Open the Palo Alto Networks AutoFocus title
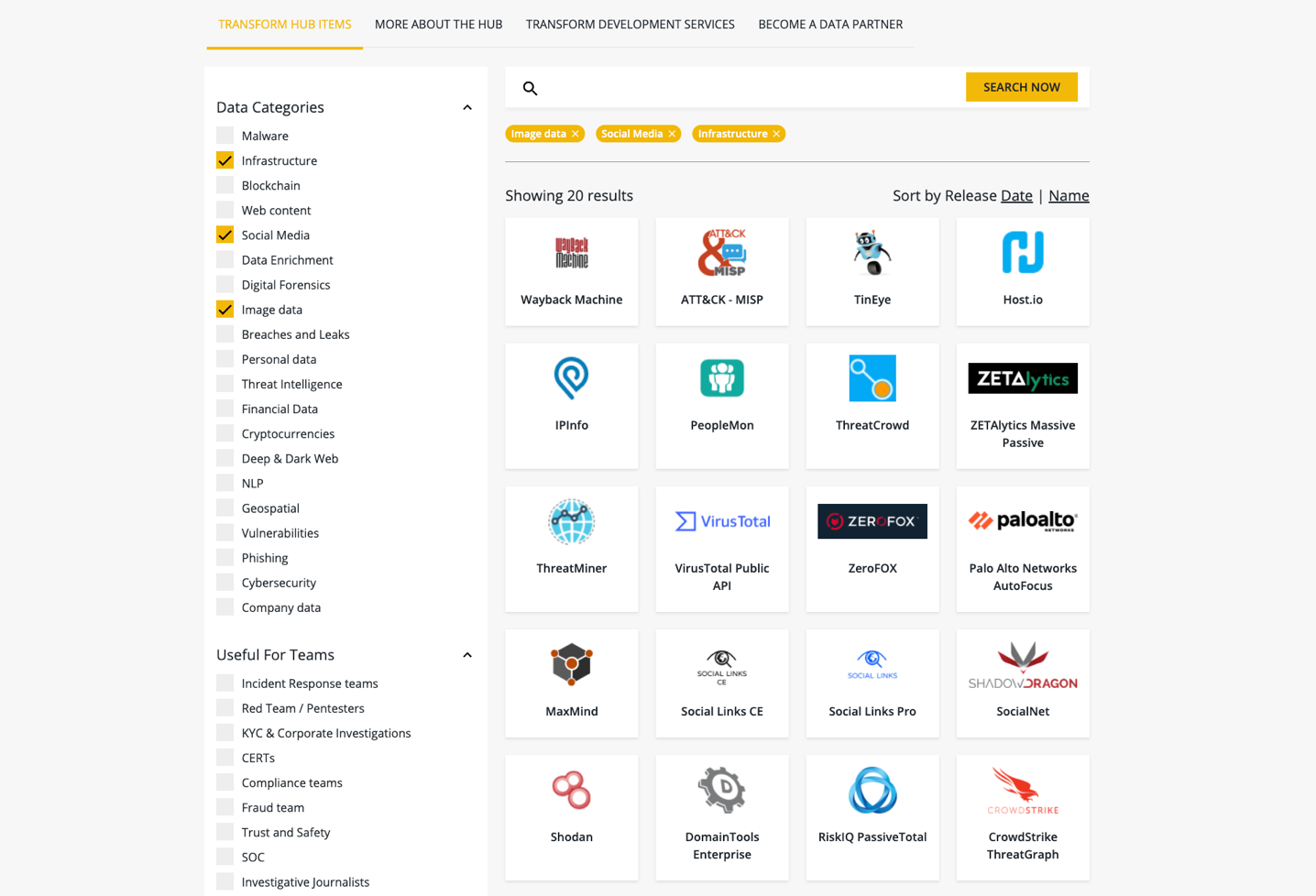Screen dimensions: 1316x896 (1023, 576)
